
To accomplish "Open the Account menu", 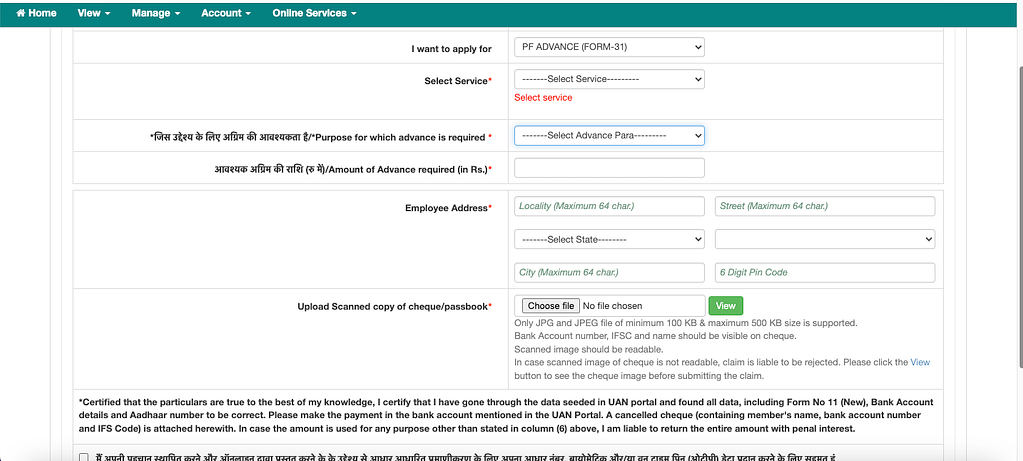I will click(x=226, y=13).
